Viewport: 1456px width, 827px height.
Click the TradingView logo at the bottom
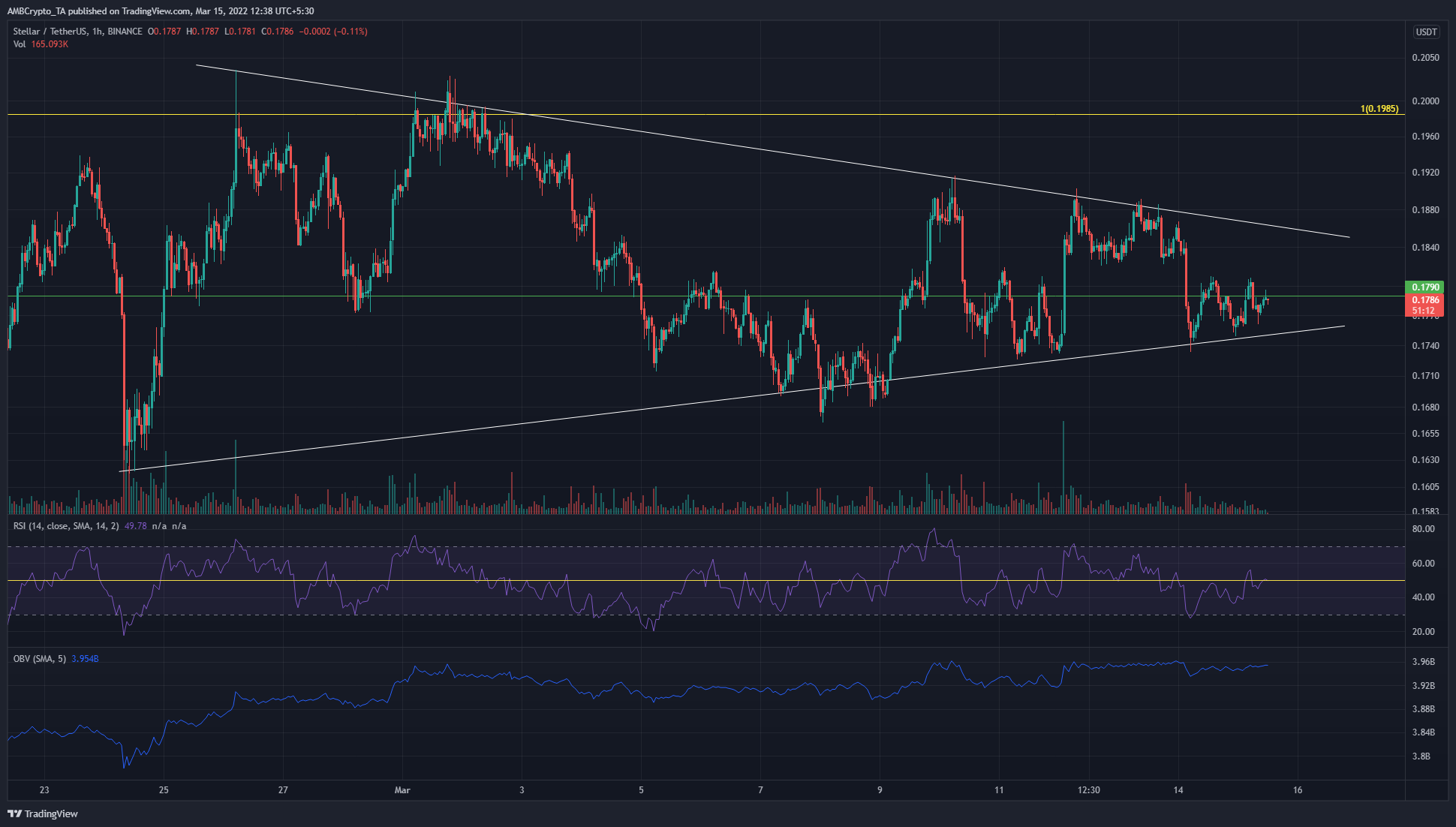[x=43, y=813]
